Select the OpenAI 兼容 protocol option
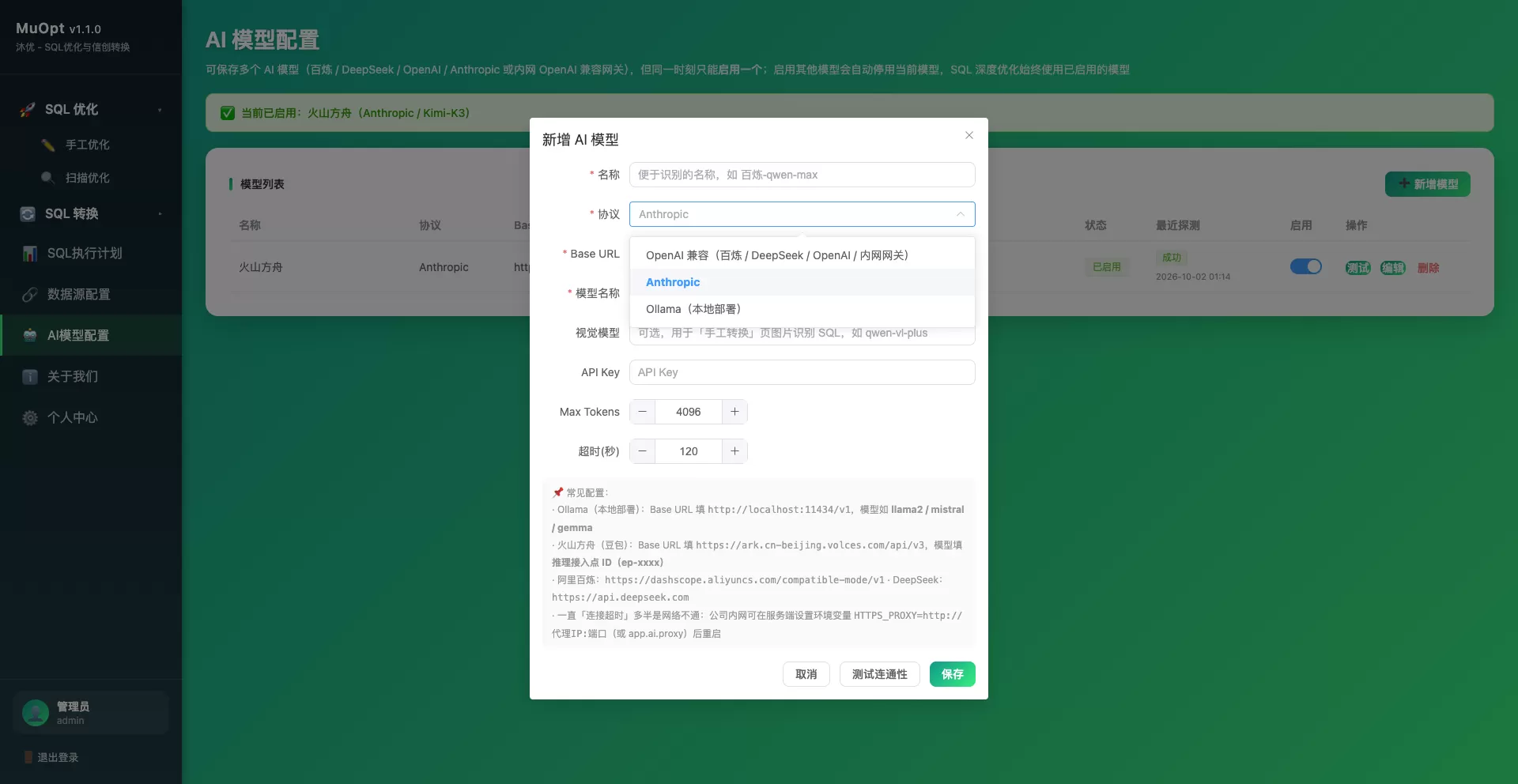 pos(802,255)
